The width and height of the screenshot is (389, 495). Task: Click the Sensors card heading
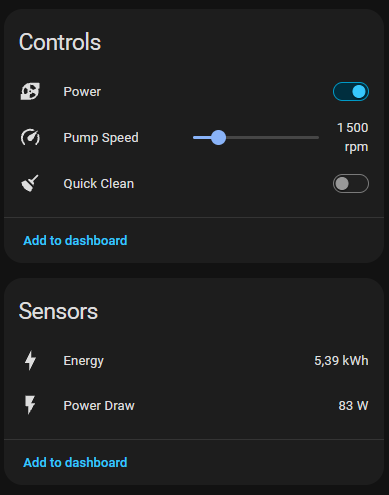pyautogui.click(x=58, y=311)
